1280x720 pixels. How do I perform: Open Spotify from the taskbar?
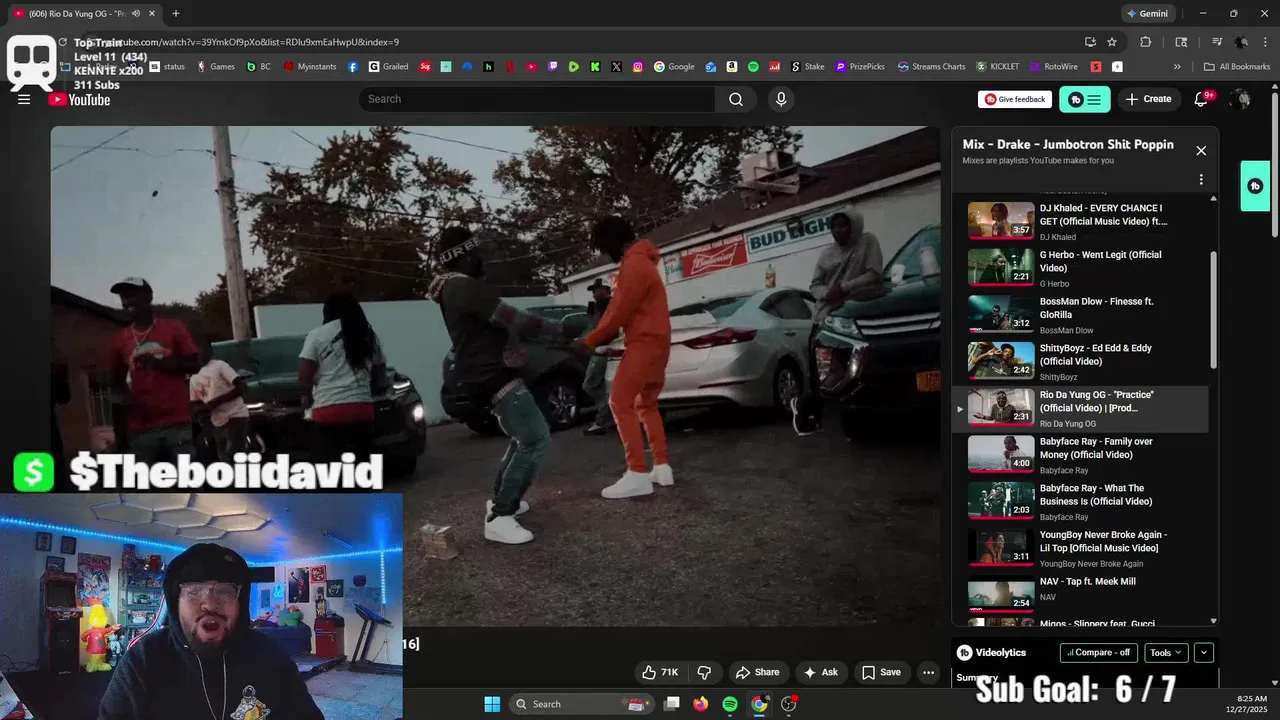(x=730, y=704)
